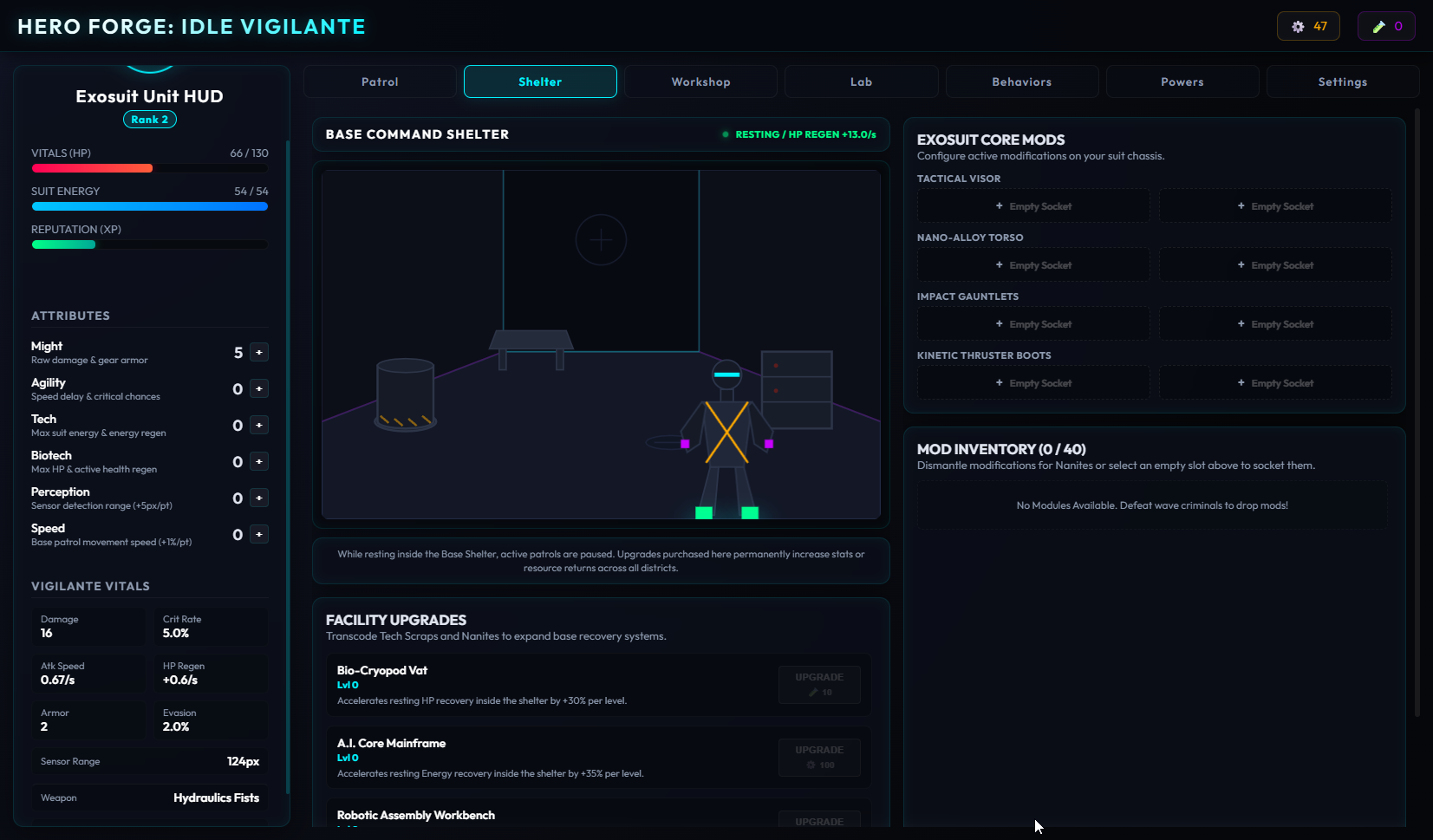The width and height of the screenshot is (1433, 840).
Task: Add a point to Perception
Action: (258, 498)
